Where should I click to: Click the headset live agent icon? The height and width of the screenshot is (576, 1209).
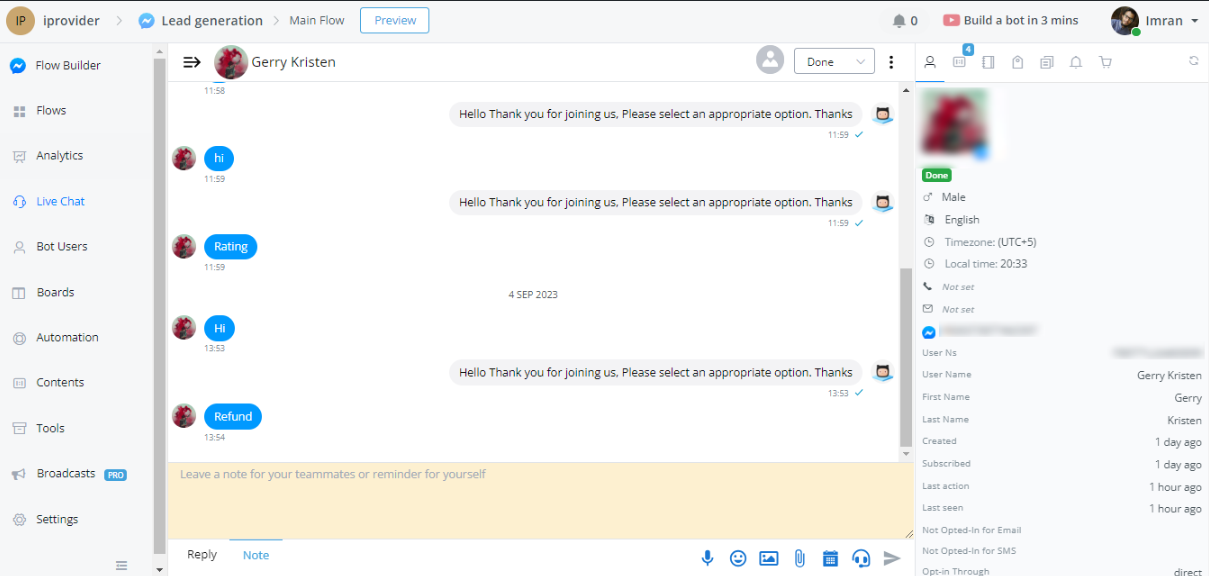(x=861, y=558)
